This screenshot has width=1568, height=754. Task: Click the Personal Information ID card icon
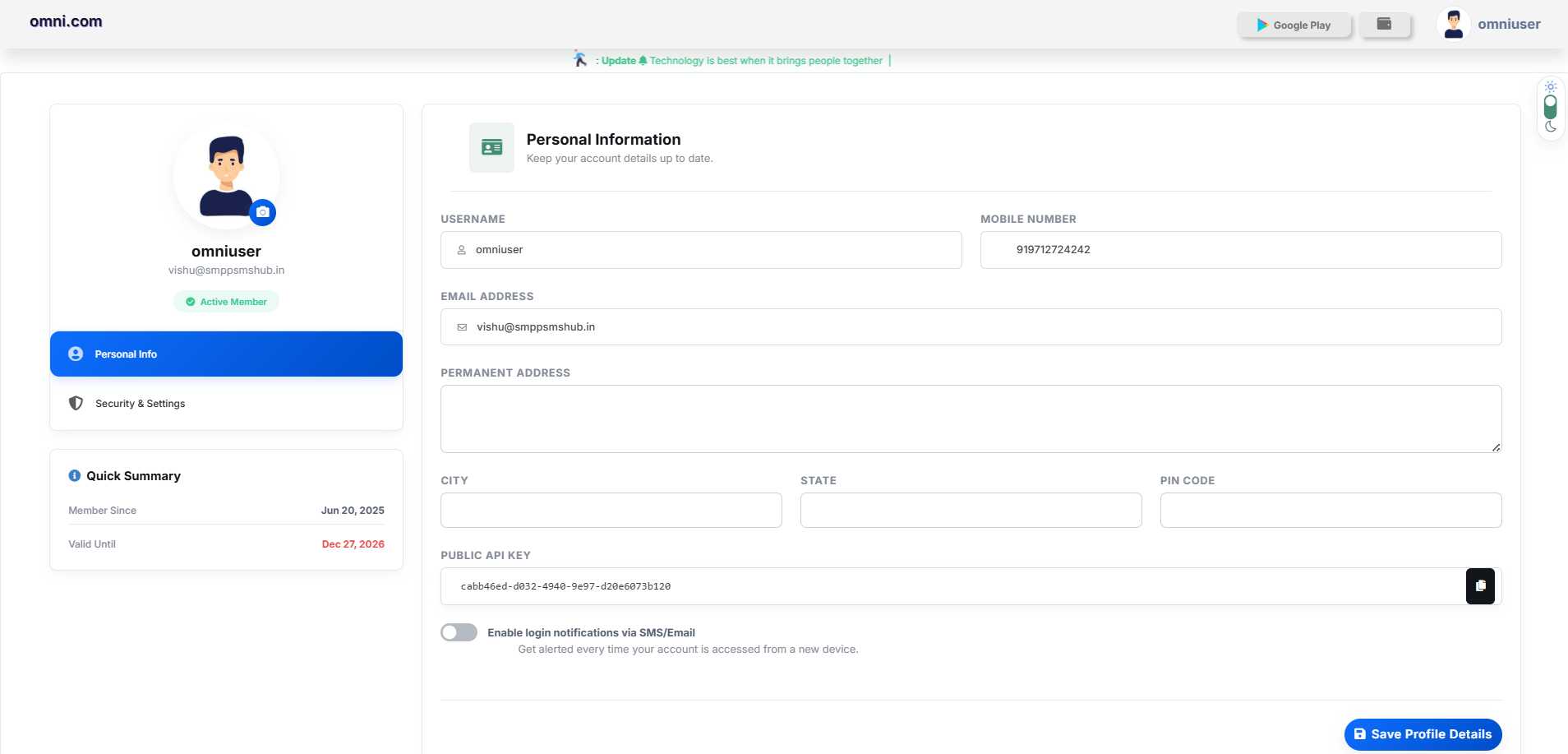click(x=491, y=147)
